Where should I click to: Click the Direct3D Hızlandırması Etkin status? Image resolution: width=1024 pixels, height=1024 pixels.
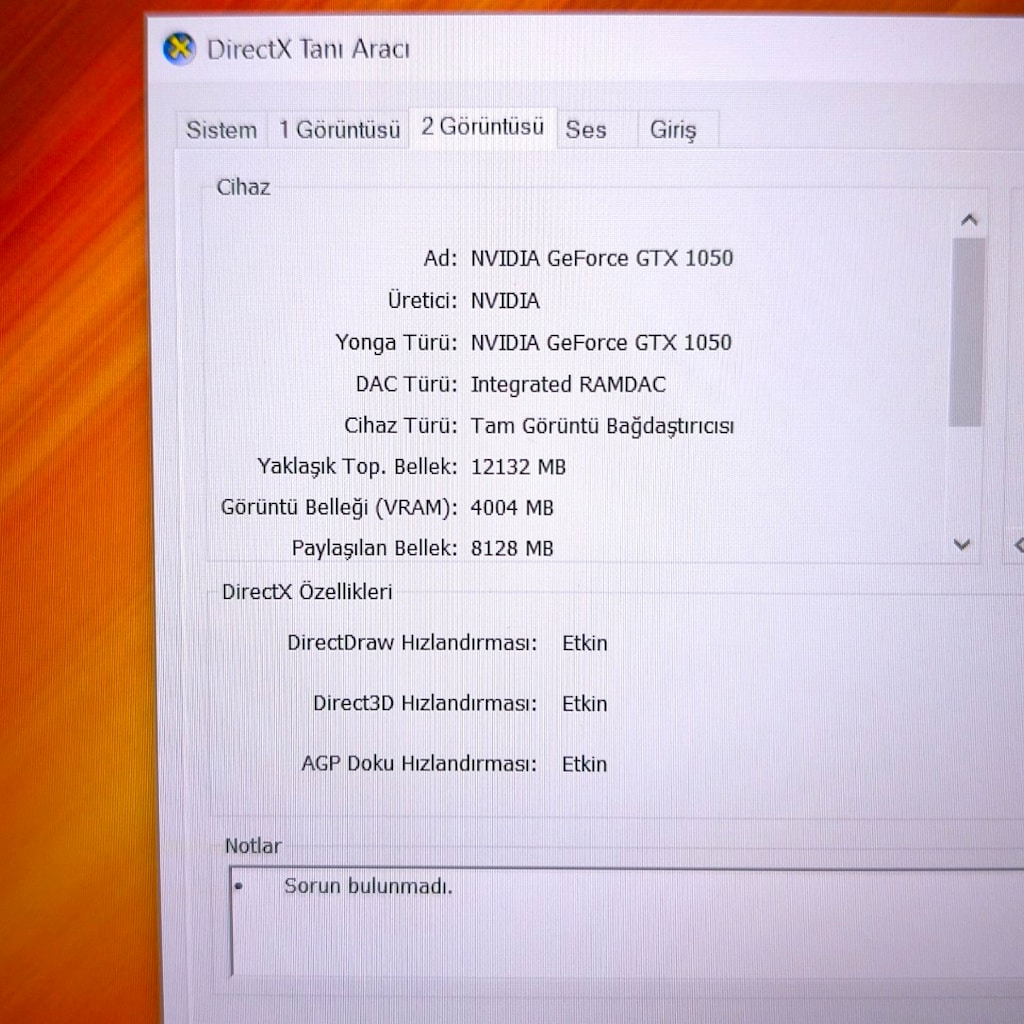tap(584, 704)
